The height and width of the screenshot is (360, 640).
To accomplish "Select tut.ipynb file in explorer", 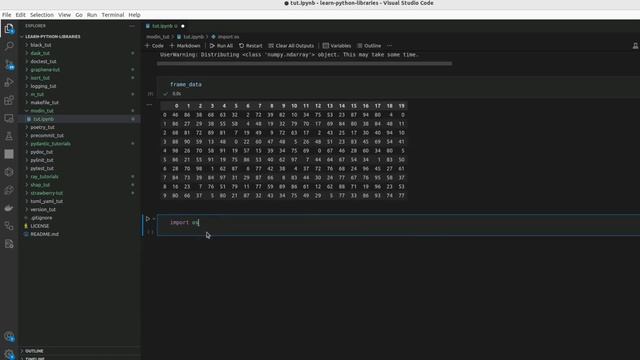I will click(44, 119).
